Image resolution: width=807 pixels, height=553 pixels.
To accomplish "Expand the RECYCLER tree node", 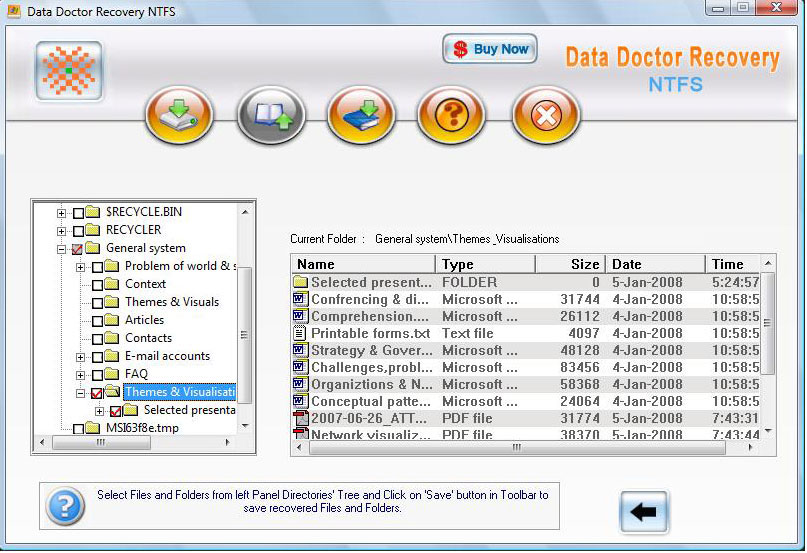I will [x=61, y=231].
